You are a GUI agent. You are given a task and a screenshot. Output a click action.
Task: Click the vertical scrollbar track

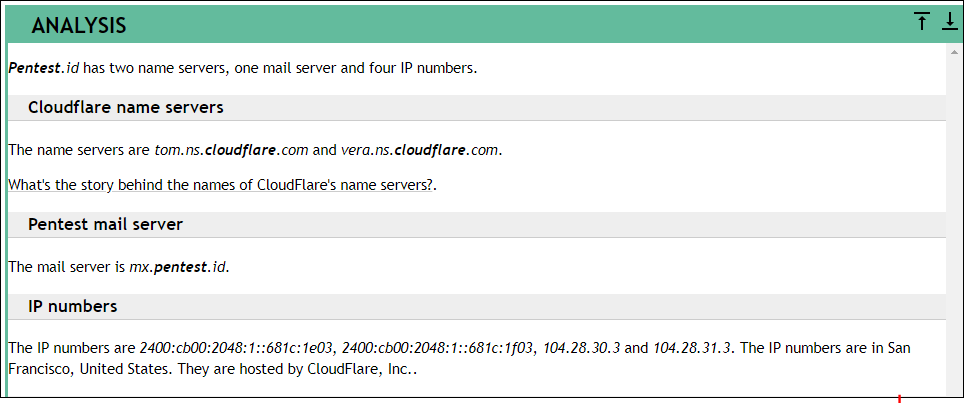[x=955, y=226]
